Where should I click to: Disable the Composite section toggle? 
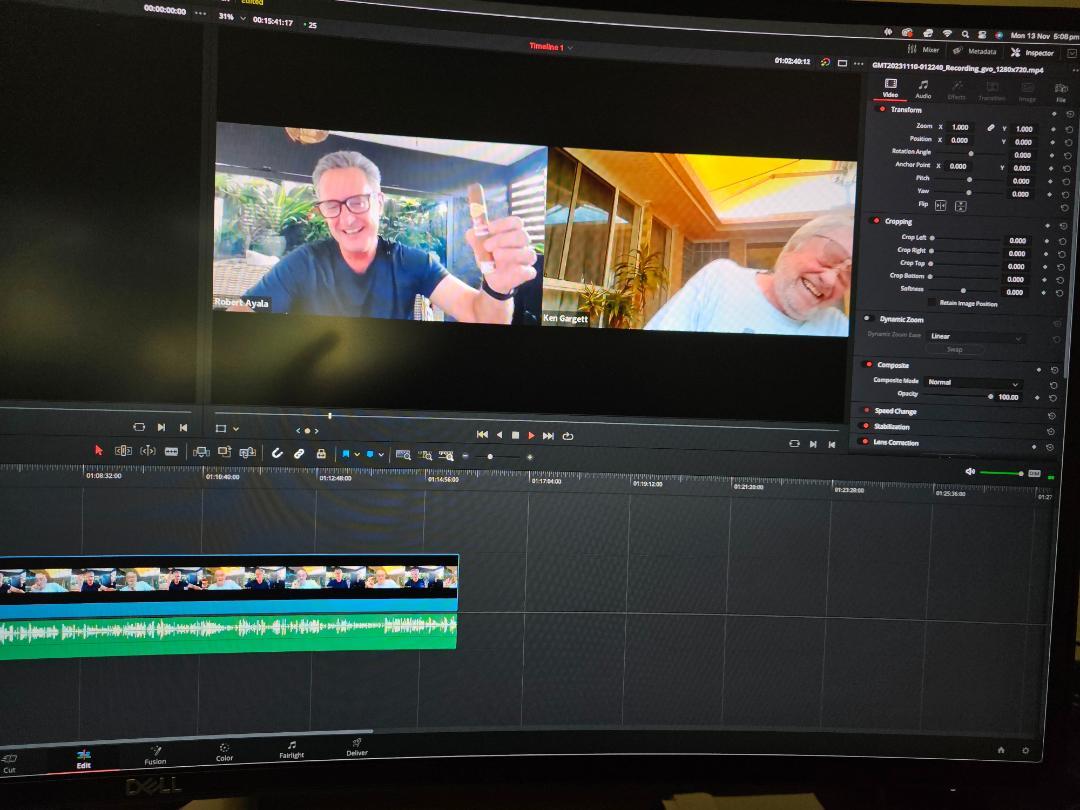pyautogui.click(x=870, y=364)
